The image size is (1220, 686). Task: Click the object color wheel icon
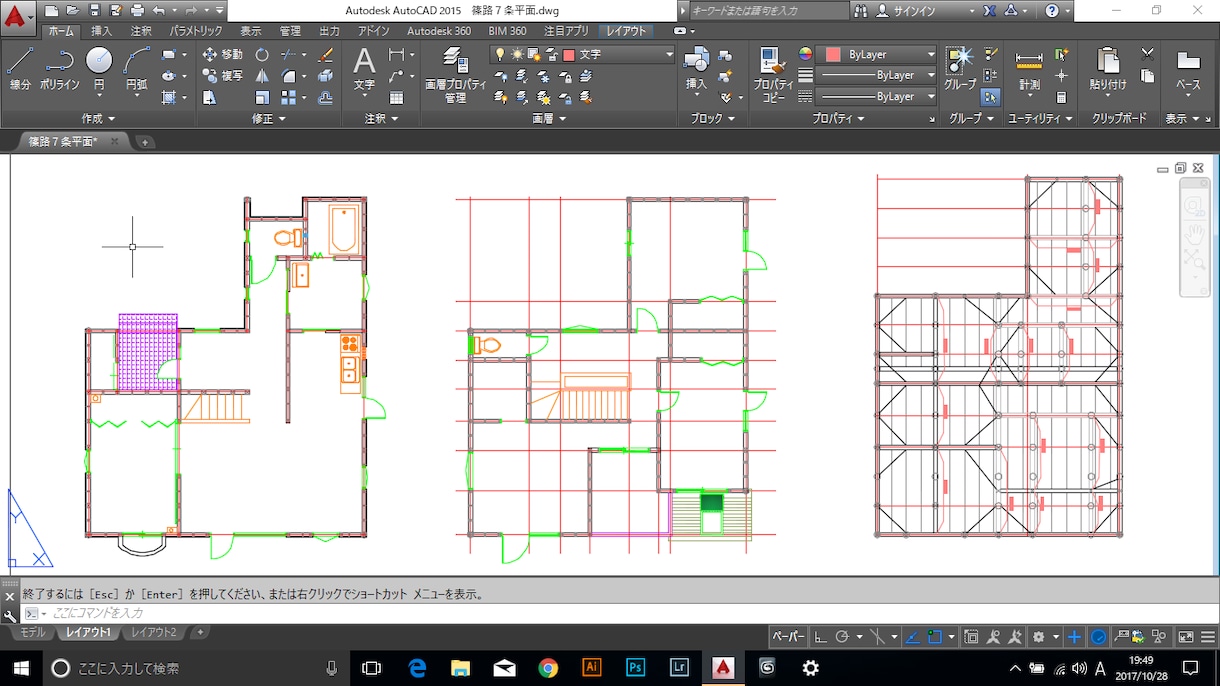805,54
